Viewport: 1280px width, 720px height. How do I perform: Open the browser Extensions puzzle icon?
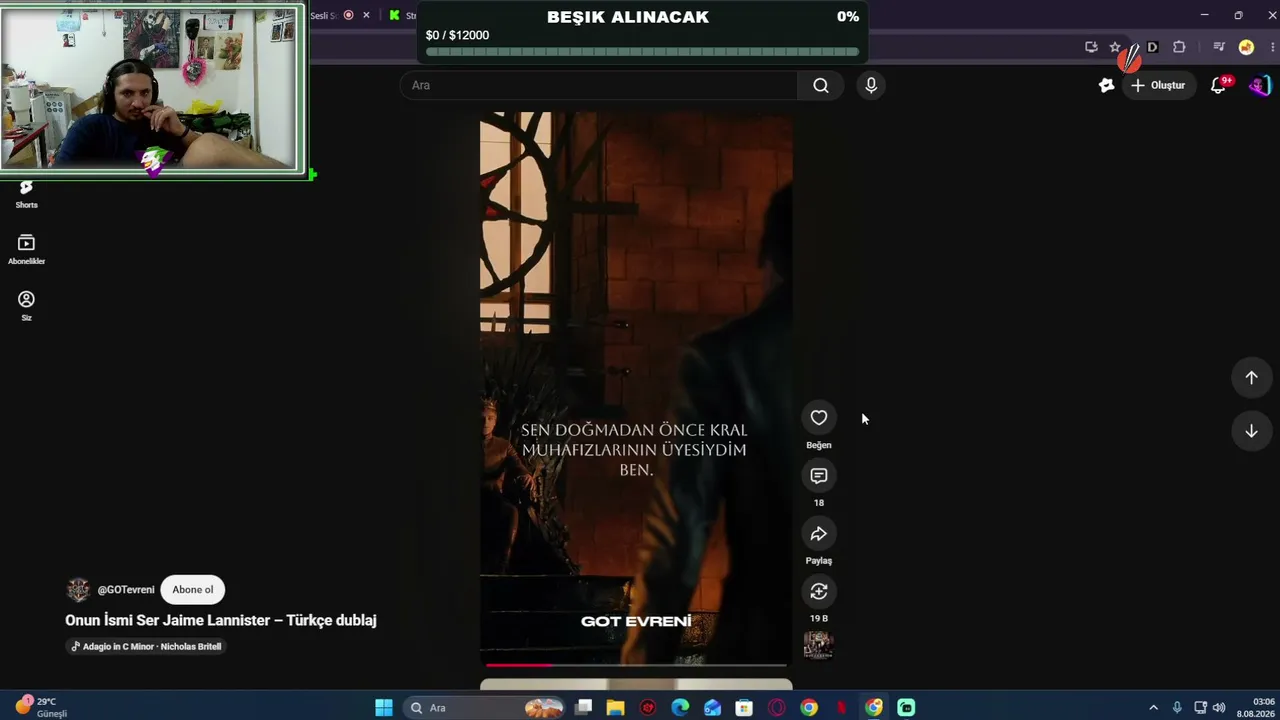point(1179,47)
